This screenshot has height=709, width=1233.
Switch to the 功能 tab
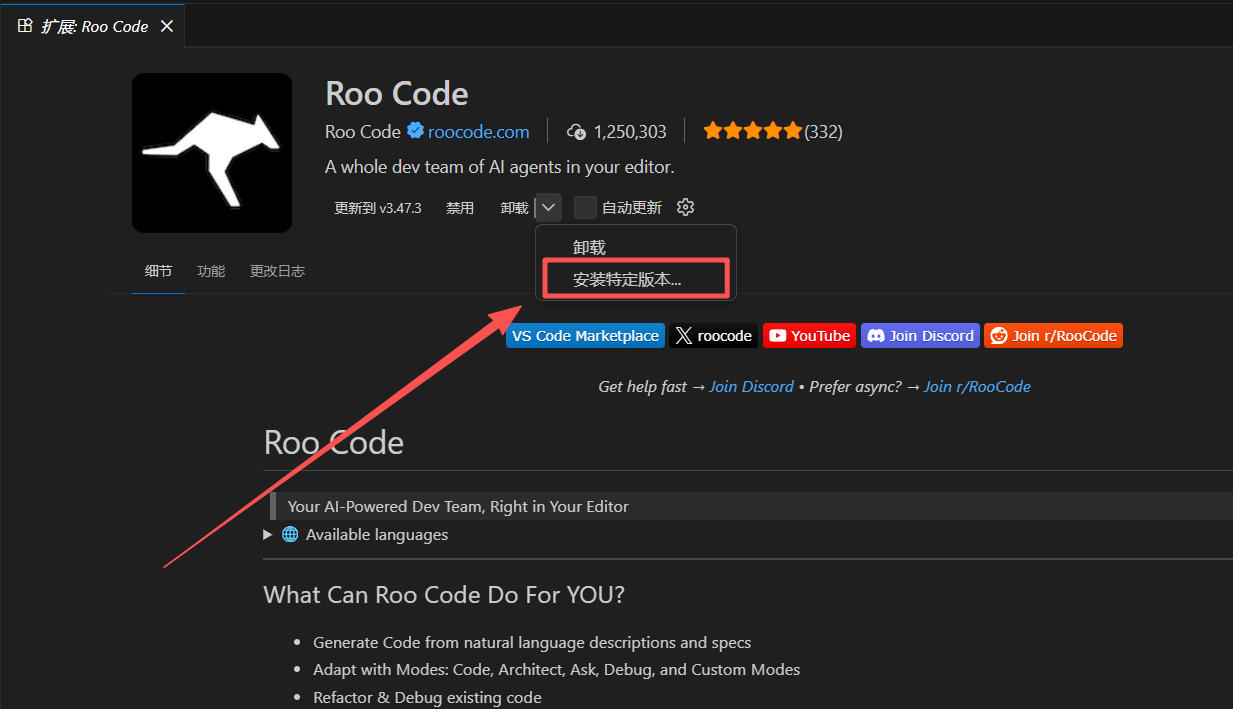(211, 271)
